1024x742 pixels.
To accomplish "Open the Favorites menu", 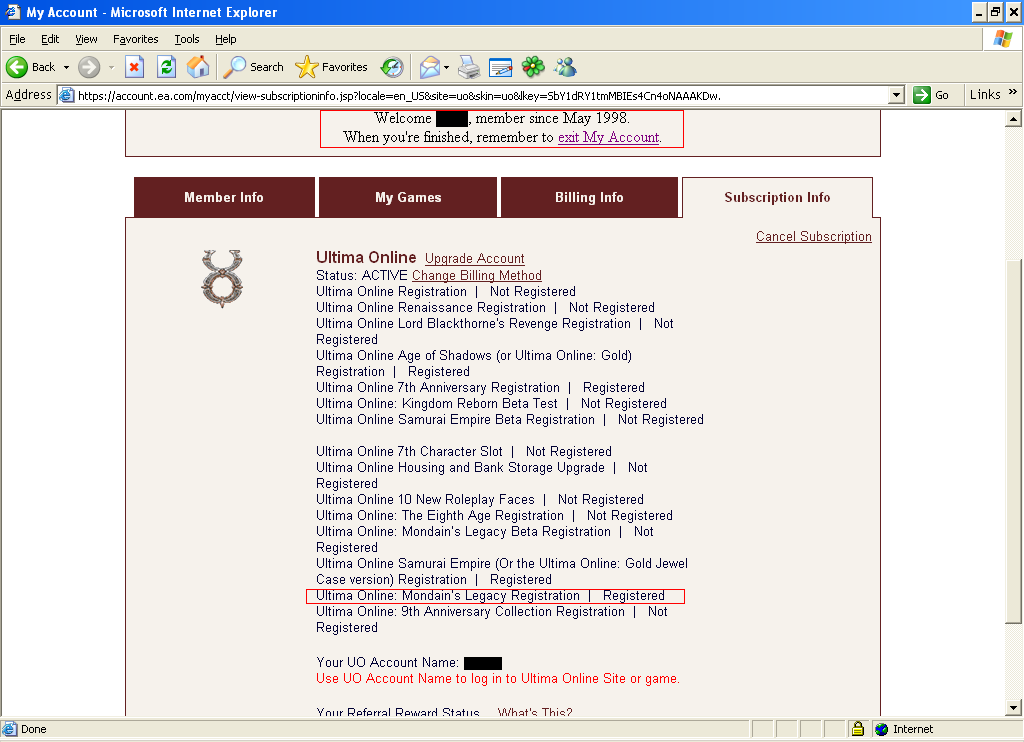I will point(136,39).
